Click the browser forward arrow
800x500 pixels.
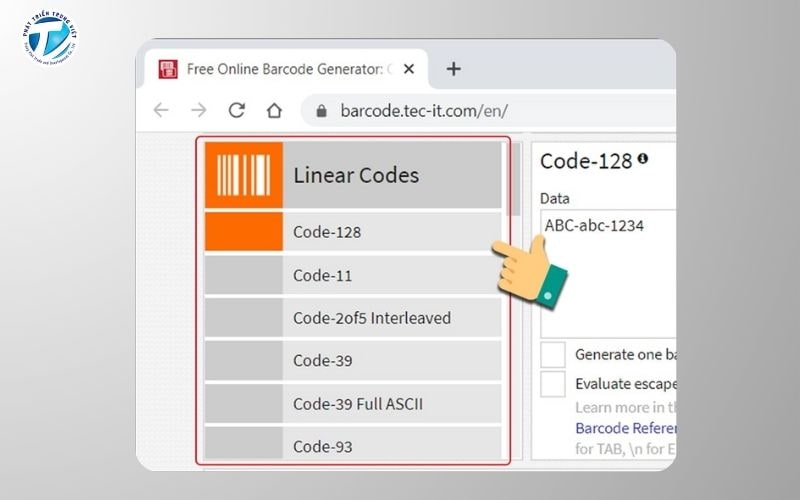199,110
